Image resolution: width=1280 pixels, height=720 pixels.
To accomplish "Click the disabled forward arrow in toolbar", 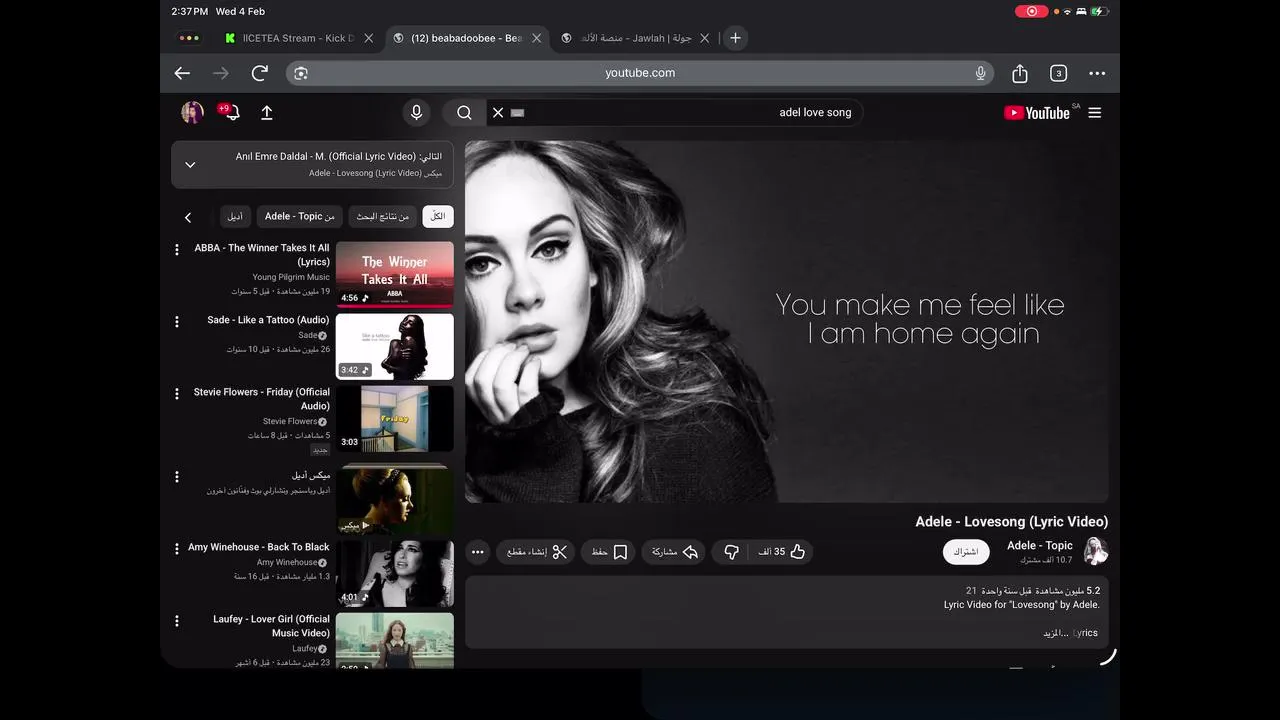I will click(221, 73).
